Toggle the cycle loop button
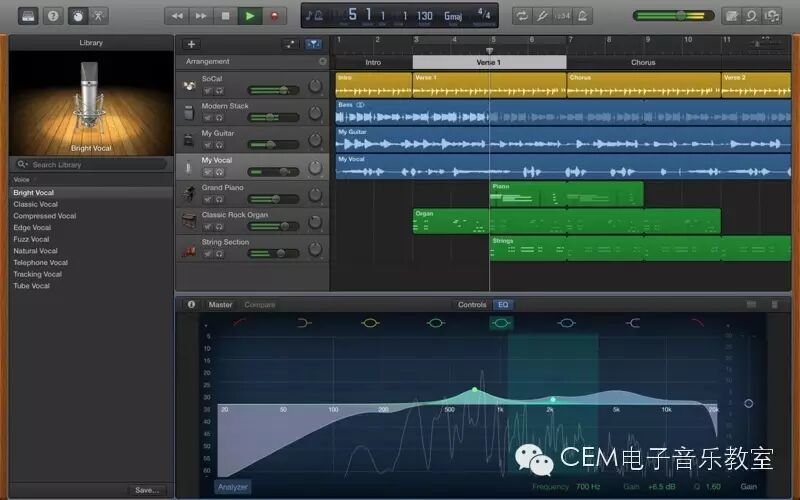The height and width of the screenshot is (500, 800). coord(522,16)
